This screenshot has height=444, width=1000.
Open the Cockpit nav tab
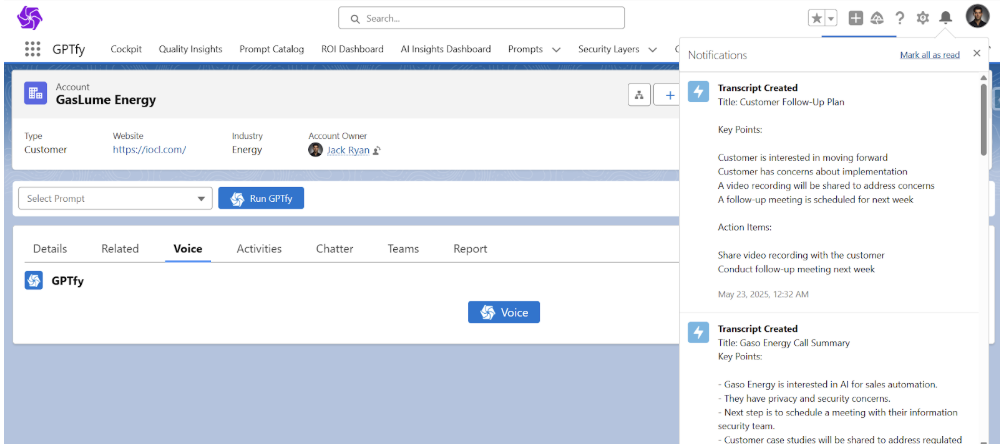click(126, 49)
